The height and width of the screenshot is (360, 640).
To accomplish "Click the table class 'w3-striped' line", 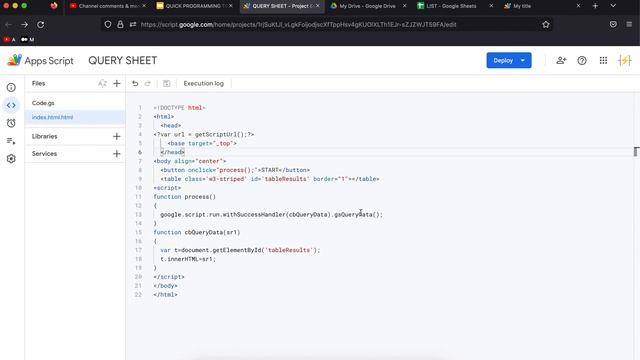I will [270, 179].
